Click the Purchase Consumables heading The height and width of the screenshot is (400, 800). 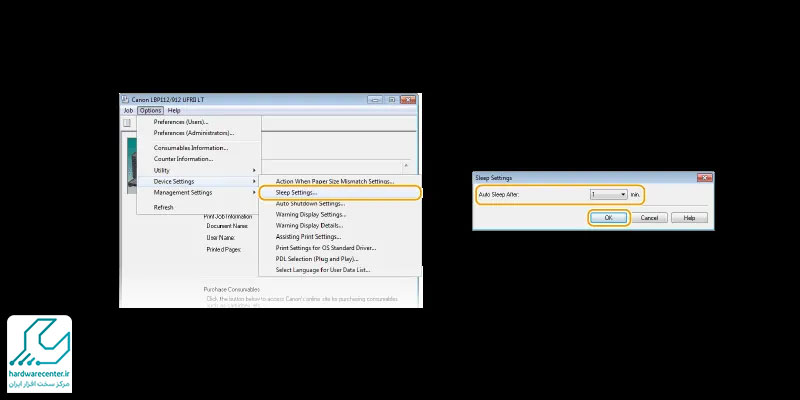pyautogui.click(x=232, y=290)
